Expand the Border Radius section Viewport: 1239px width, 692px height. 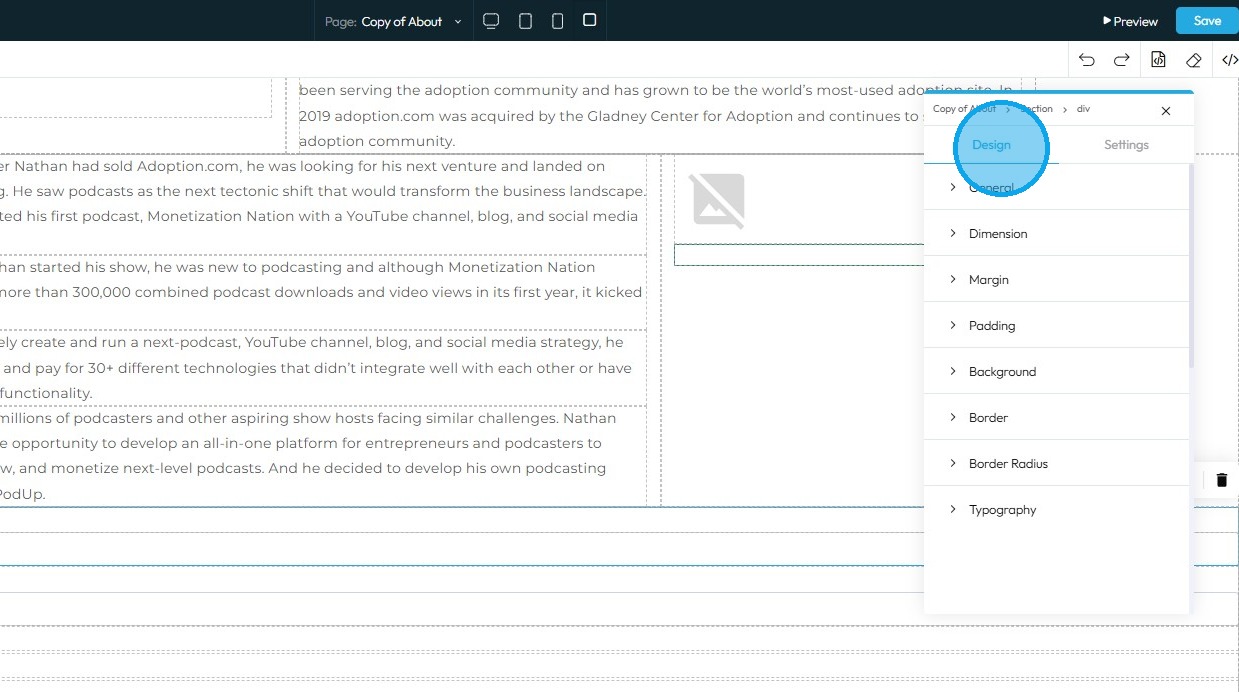pyautogui.click(x=1057, y=463)
